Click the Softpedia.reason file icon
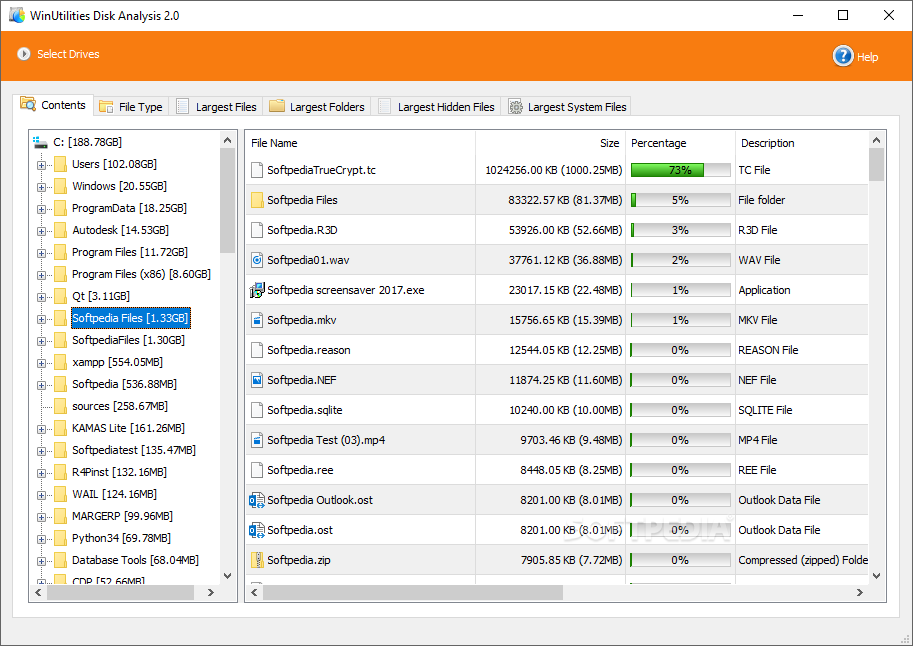 [257, 350]
